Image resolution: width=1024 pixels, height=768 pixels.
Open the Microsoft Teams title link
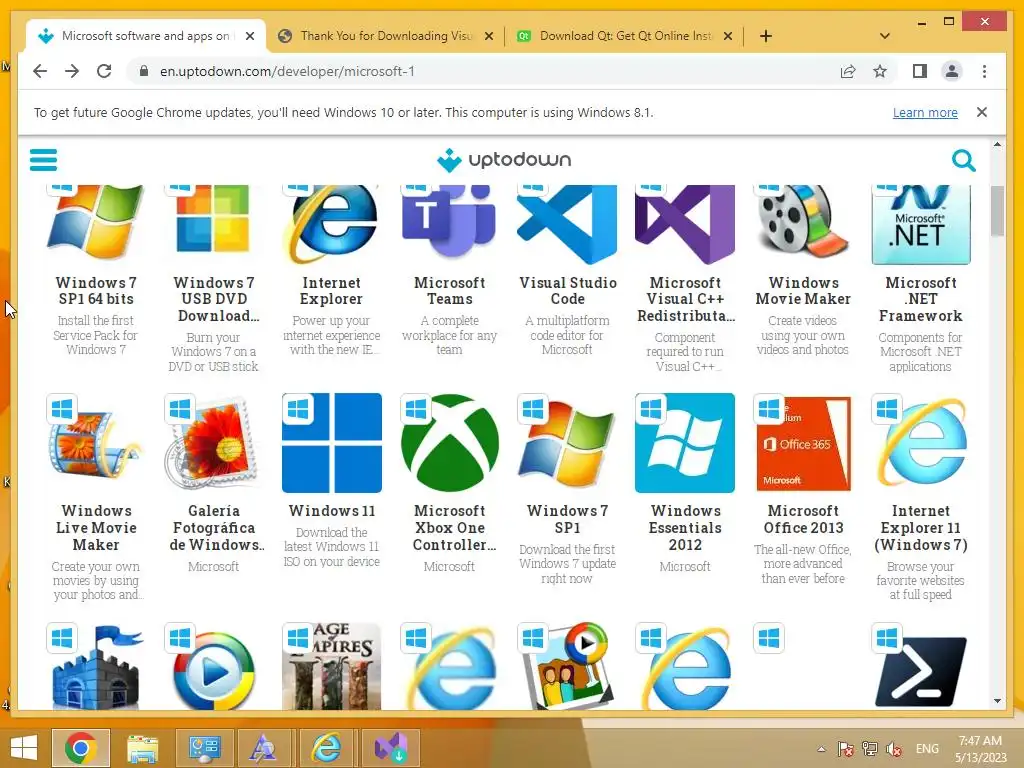(449, 291)
